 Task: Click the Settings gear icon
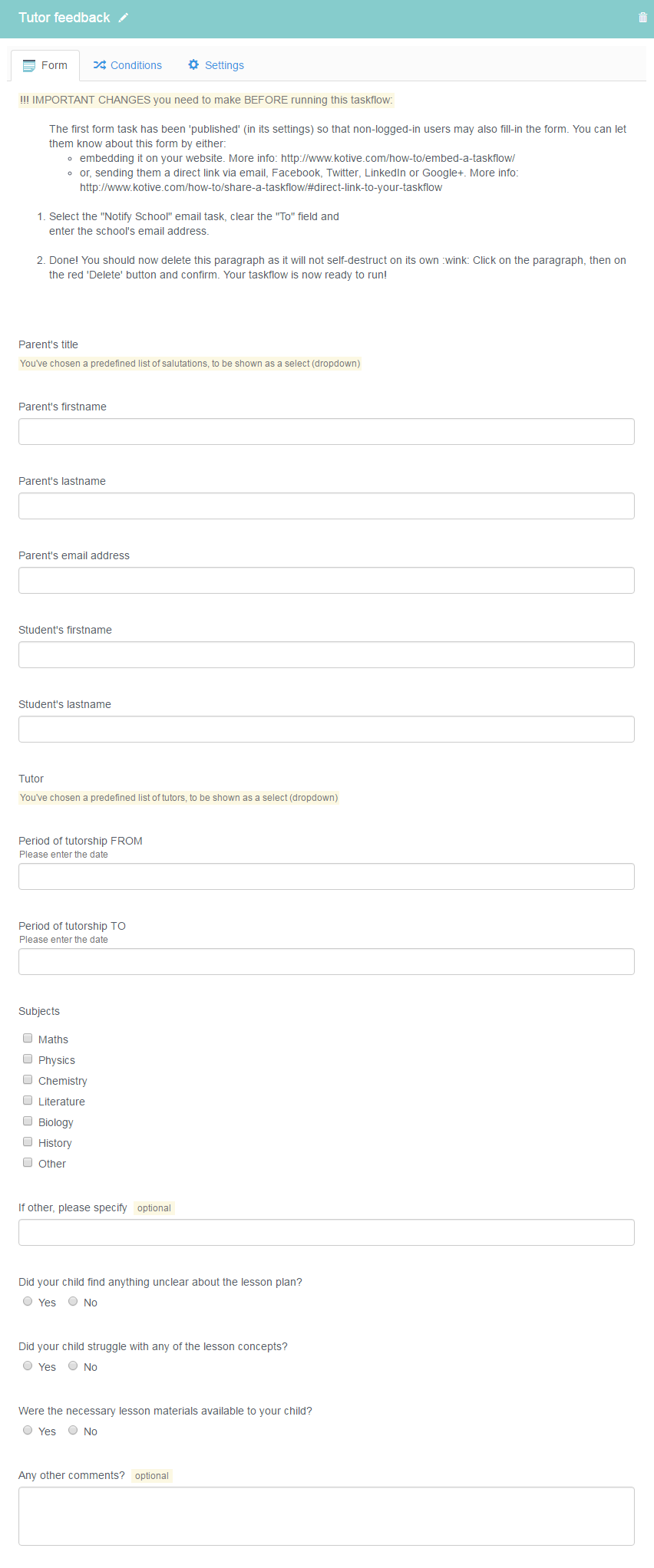tap(193, 65)
